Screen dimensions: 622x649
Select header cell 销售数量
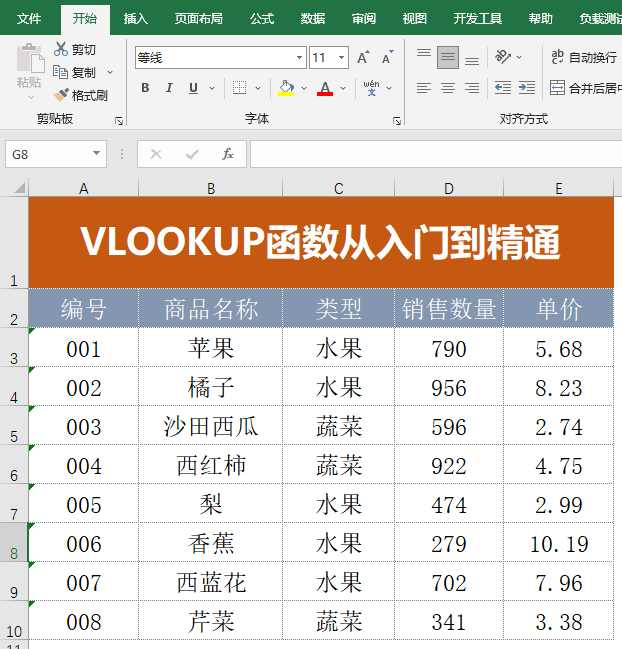coord(449,309)
